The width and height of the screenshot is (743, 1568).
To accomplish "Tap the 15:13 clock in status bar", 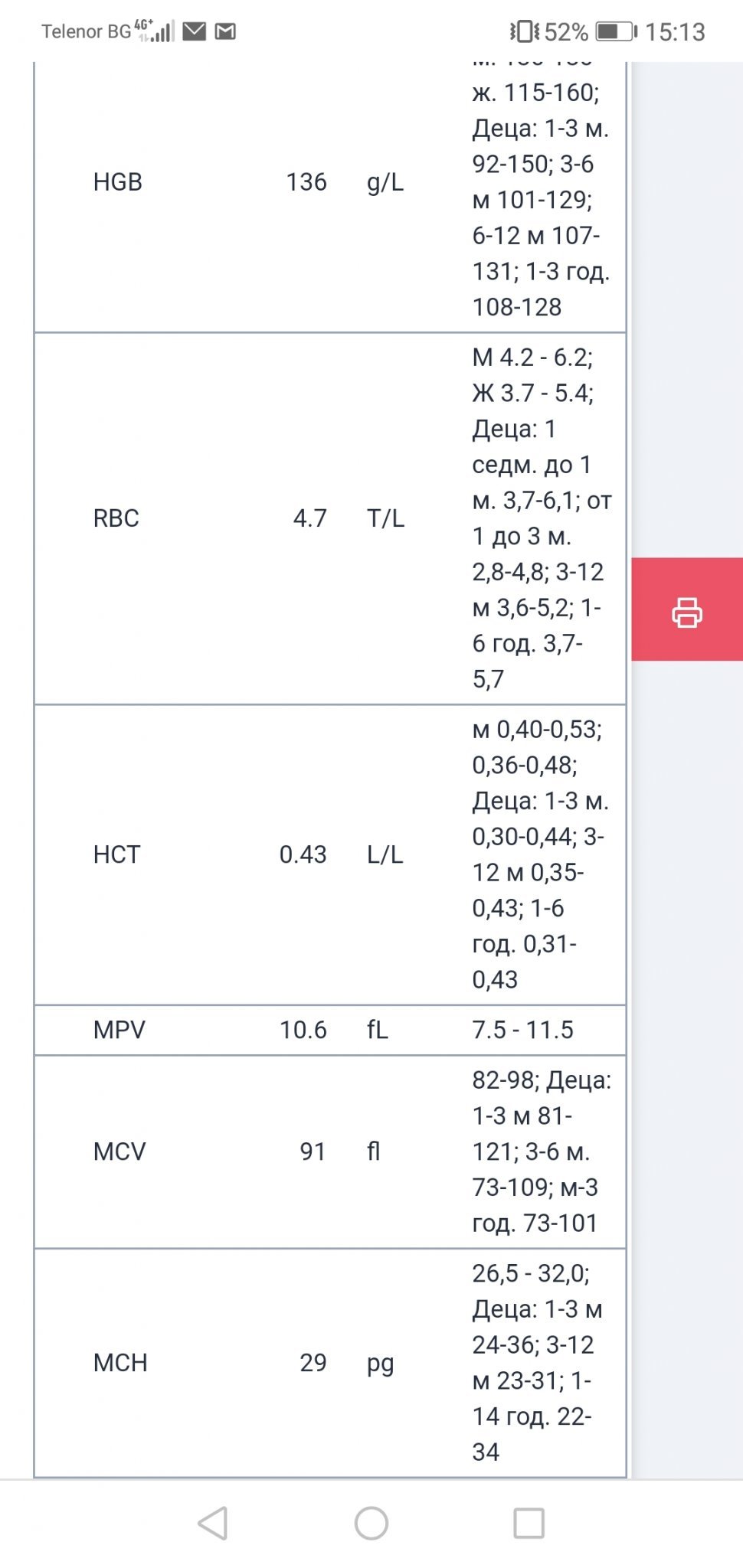I will (674, 31).
